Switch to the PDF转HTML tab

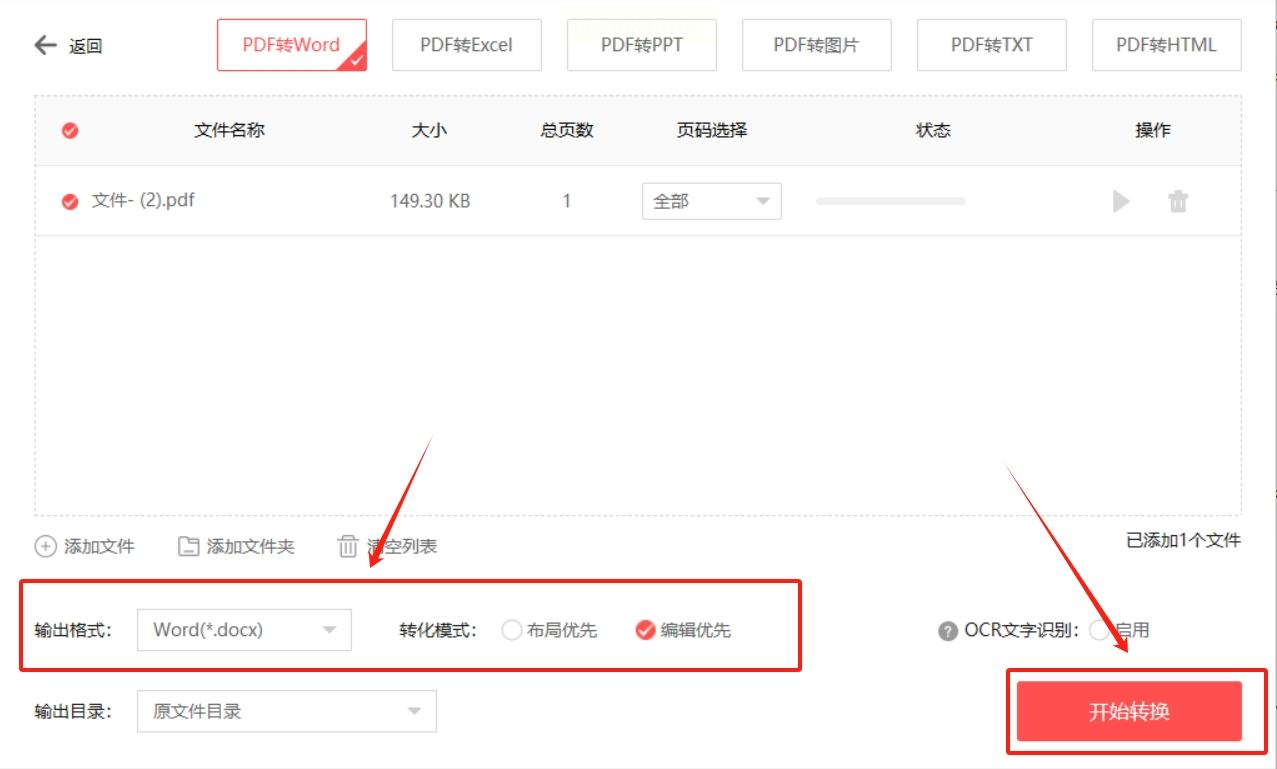(1166, 45)
